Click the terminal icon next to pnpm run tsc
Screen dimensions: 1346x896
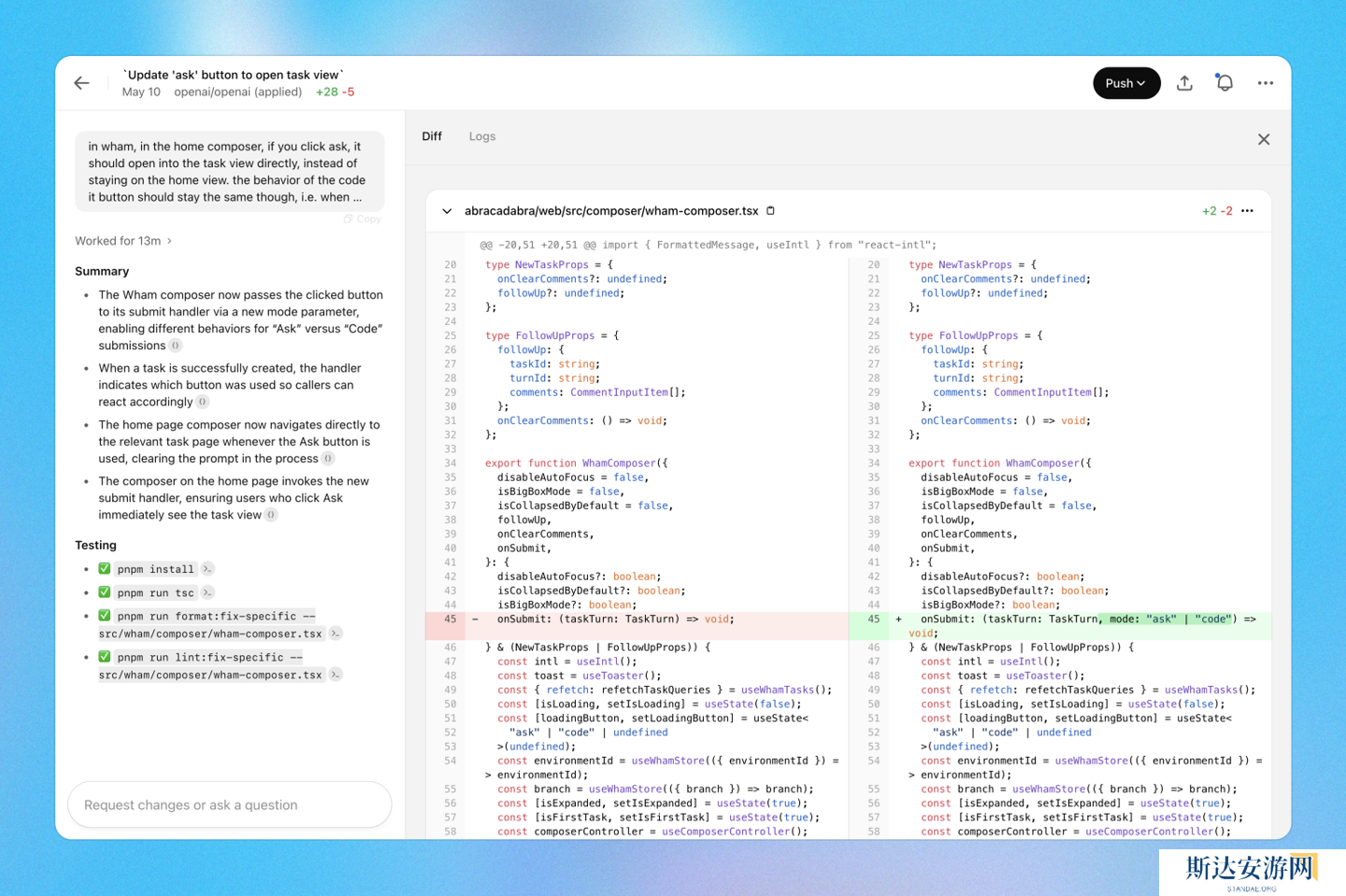point(208,592)
